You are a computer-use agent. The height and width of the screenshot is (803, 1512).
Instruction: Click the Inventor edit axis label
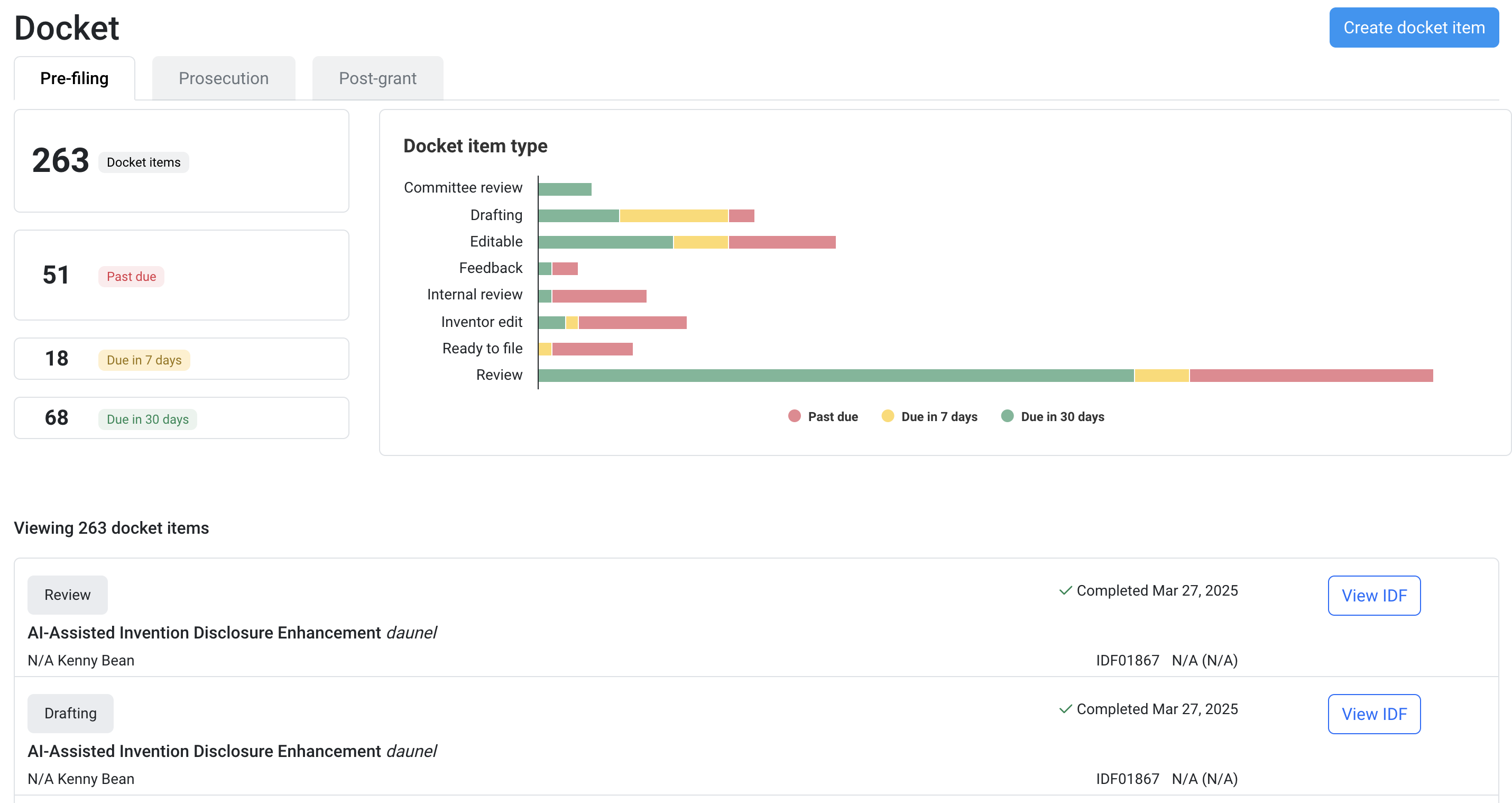(481, 322)
